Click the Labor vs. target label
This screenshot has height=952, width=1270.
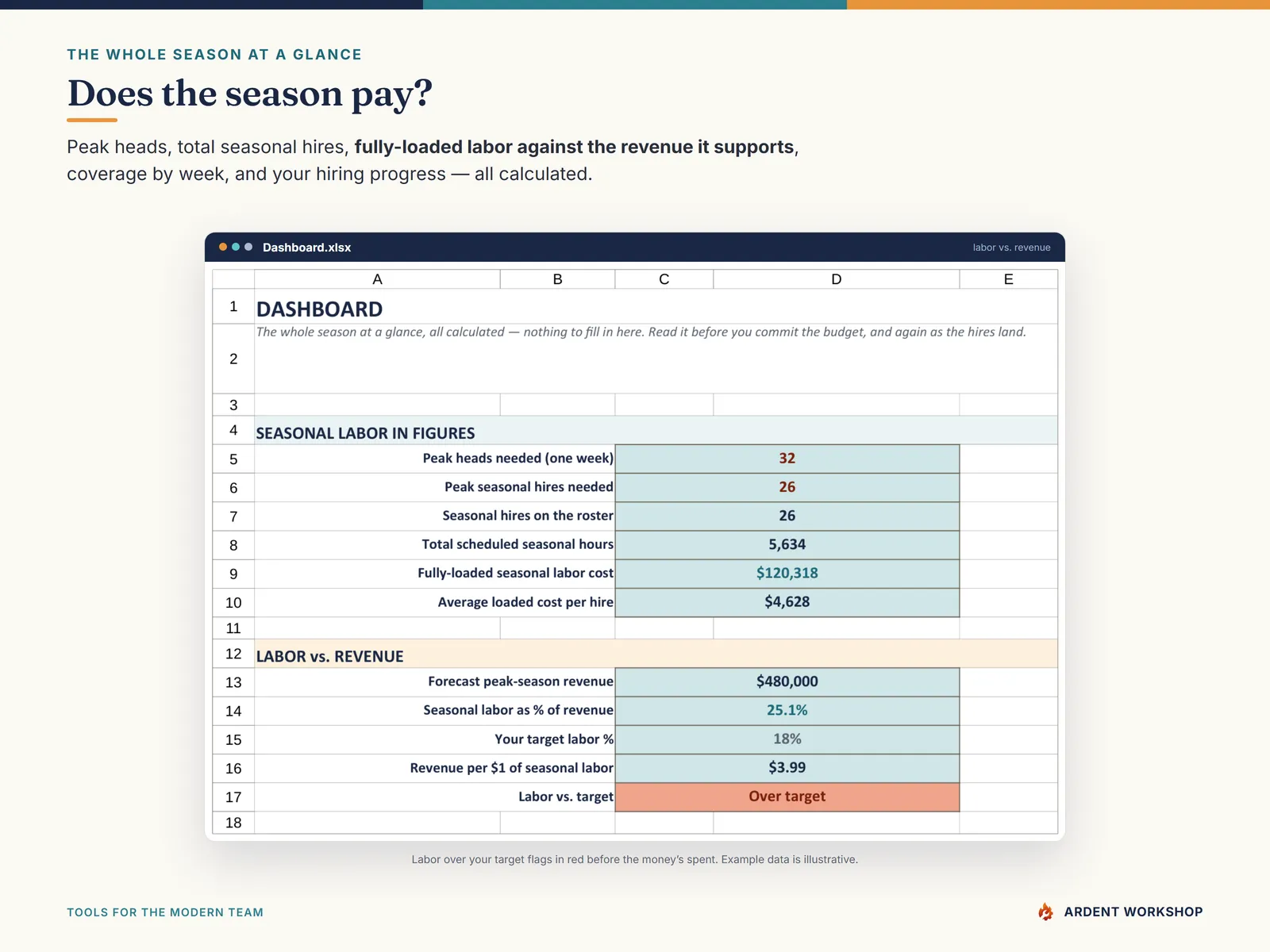tap(566, 797)
